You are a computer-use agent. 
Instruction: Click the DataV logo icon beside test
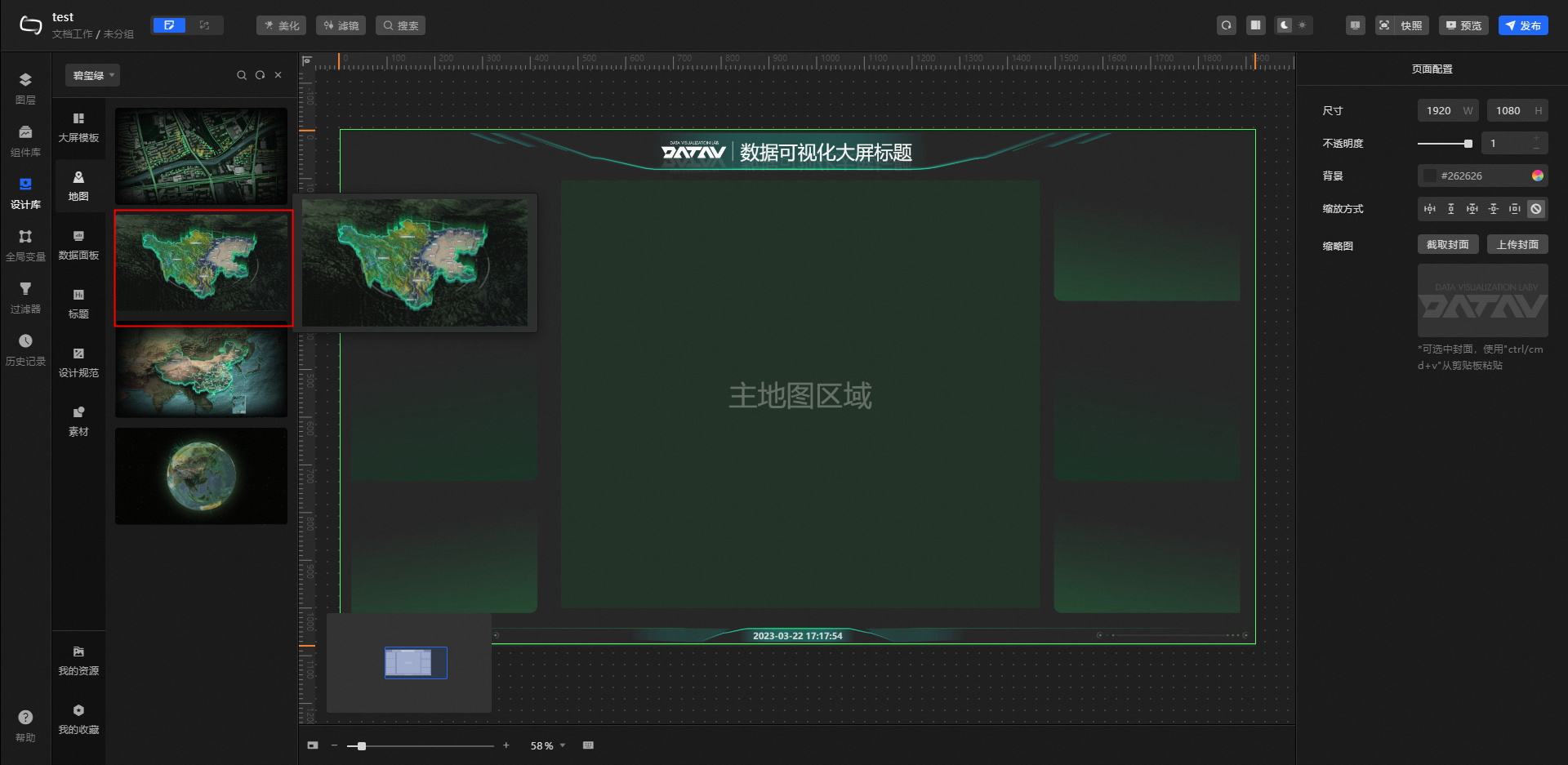tap(30, 25)
